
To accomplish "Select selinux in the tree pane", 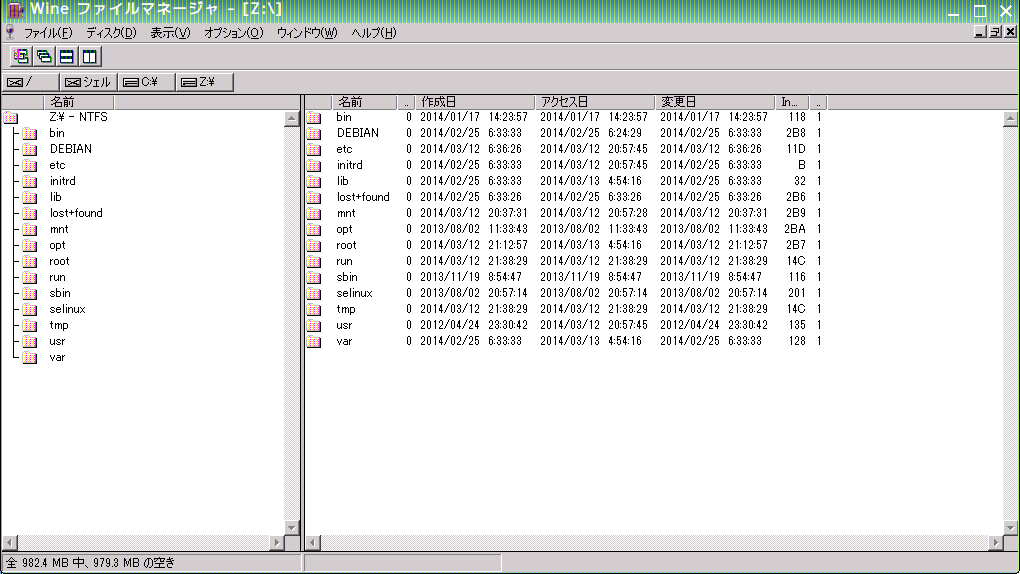I will (x=68, y=309).
